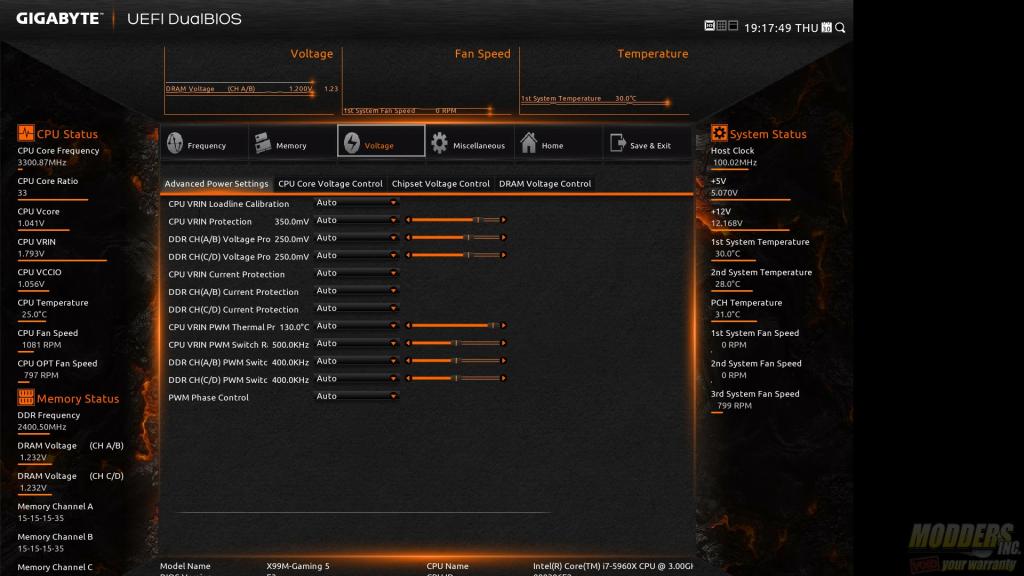1024x576 pixels.
Task: Open the CPU VRIN Current Protection dropdown
Action: [357, 274]
